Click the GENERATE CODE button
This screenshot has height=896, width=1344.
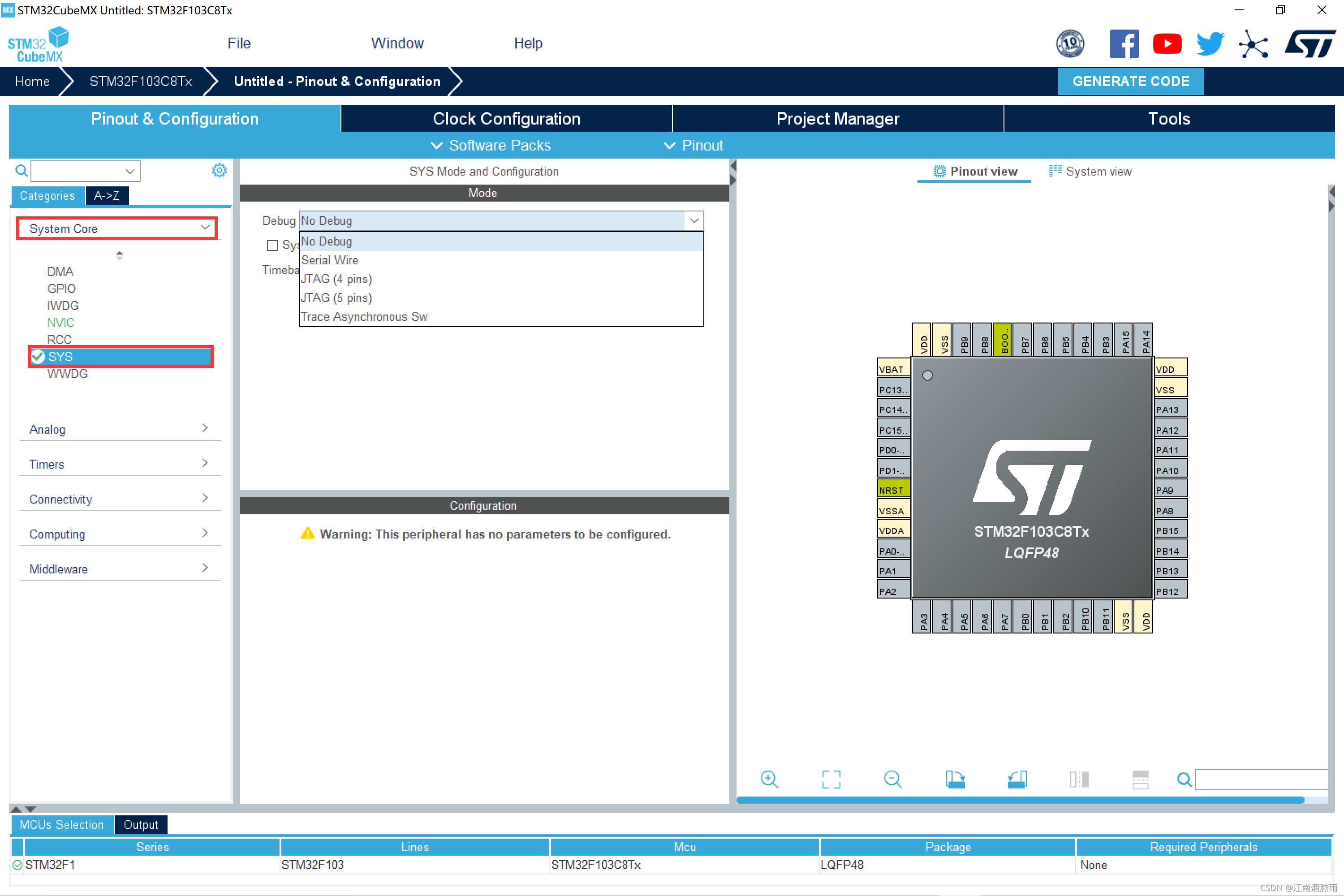pyautogui.click(x=1130, y=81)
